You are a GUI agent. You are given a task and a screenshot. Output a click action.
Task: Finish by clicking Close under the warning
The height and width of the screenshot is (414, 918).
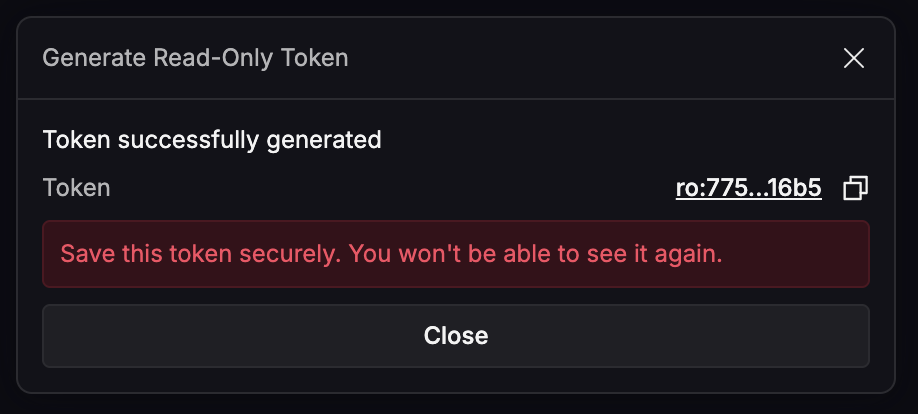[455, 335]
